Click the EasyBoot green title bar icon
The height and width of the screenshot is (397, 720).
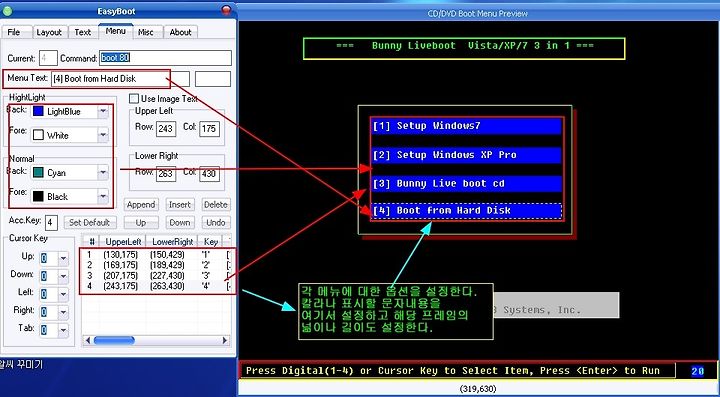click(7, 10)
